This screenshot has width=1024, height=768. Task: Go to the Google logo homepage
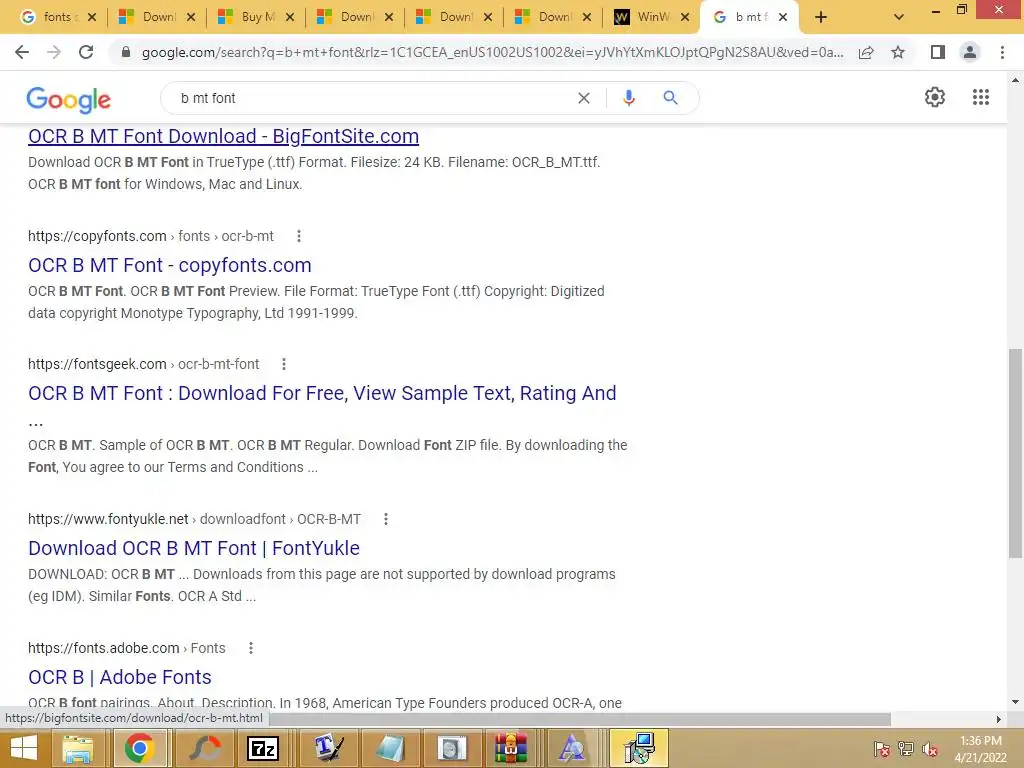click(69, 99)
